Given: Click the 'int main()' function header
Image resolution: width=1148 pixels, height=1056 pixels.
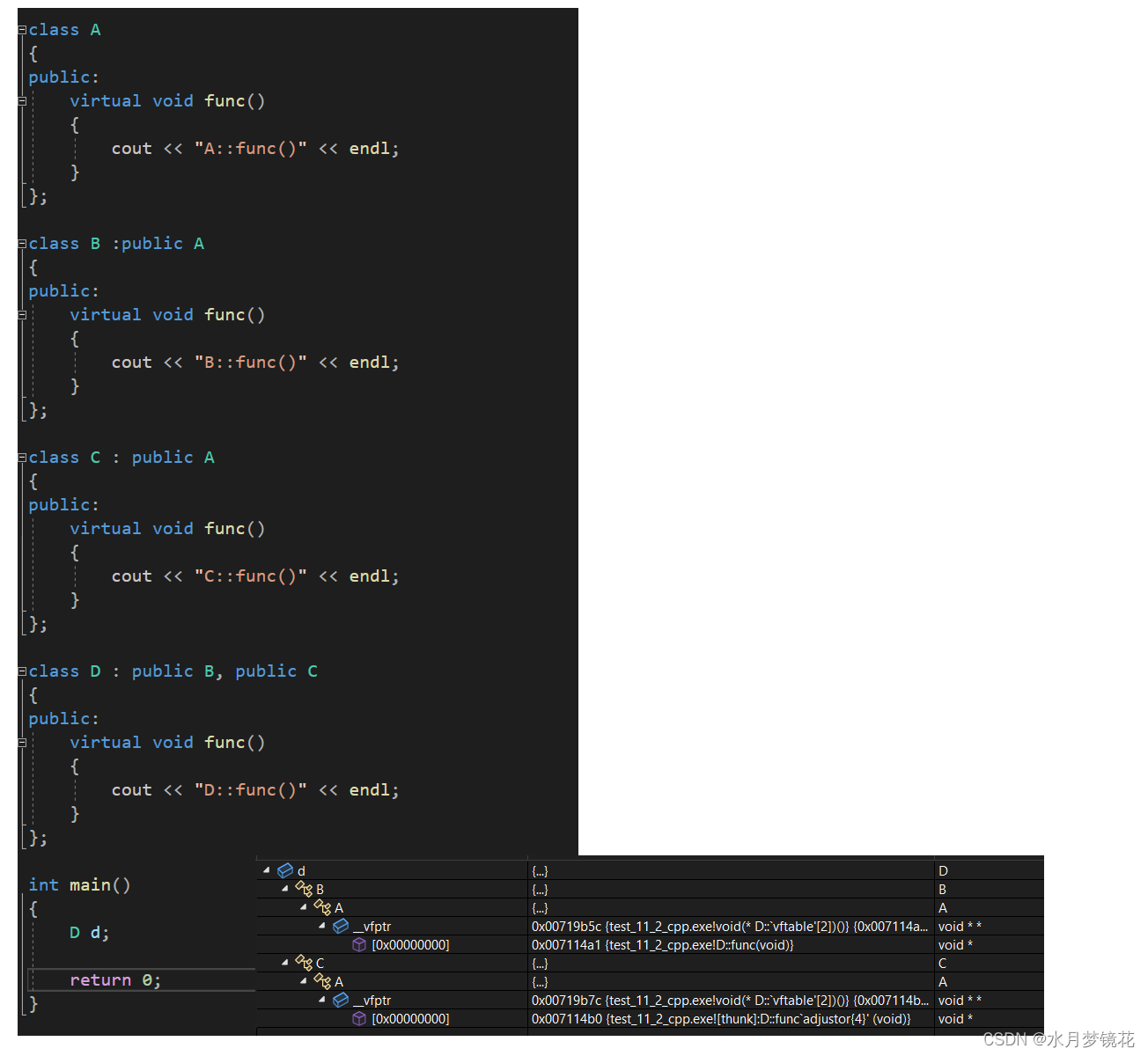Looking at the screenshot, I should [79, 885].
